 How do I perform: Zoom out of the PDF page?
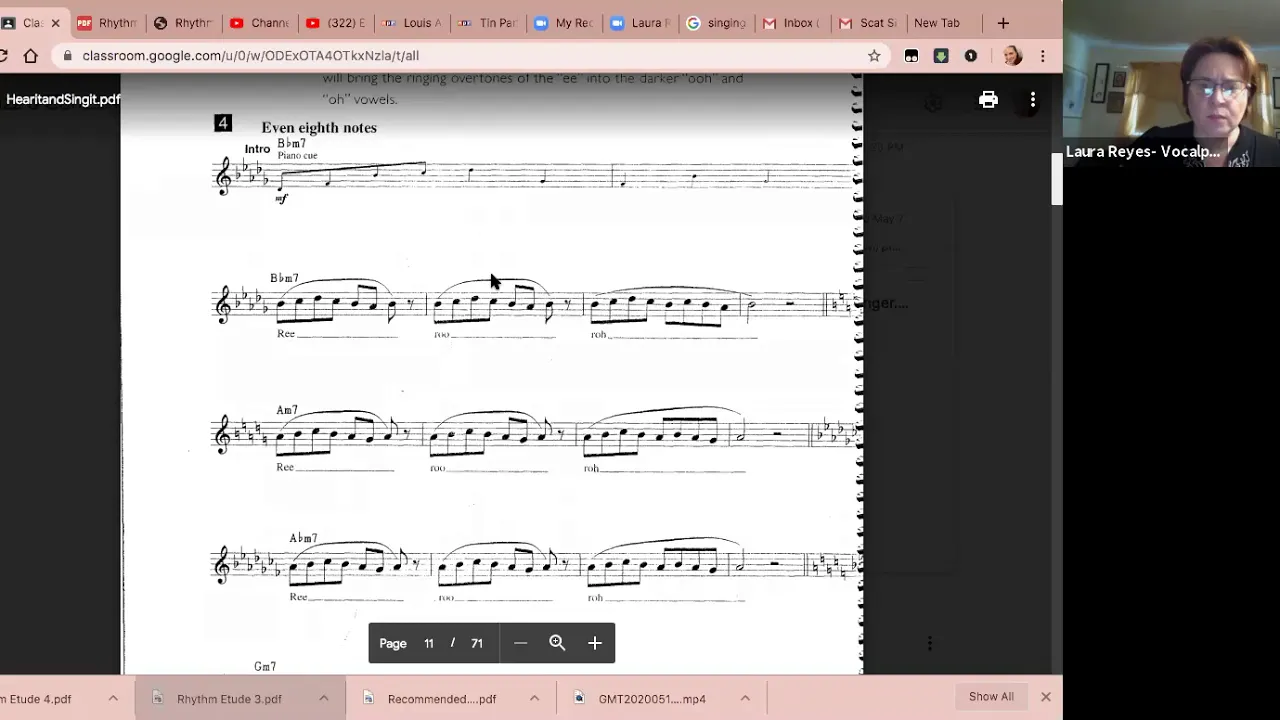(520, 643)
